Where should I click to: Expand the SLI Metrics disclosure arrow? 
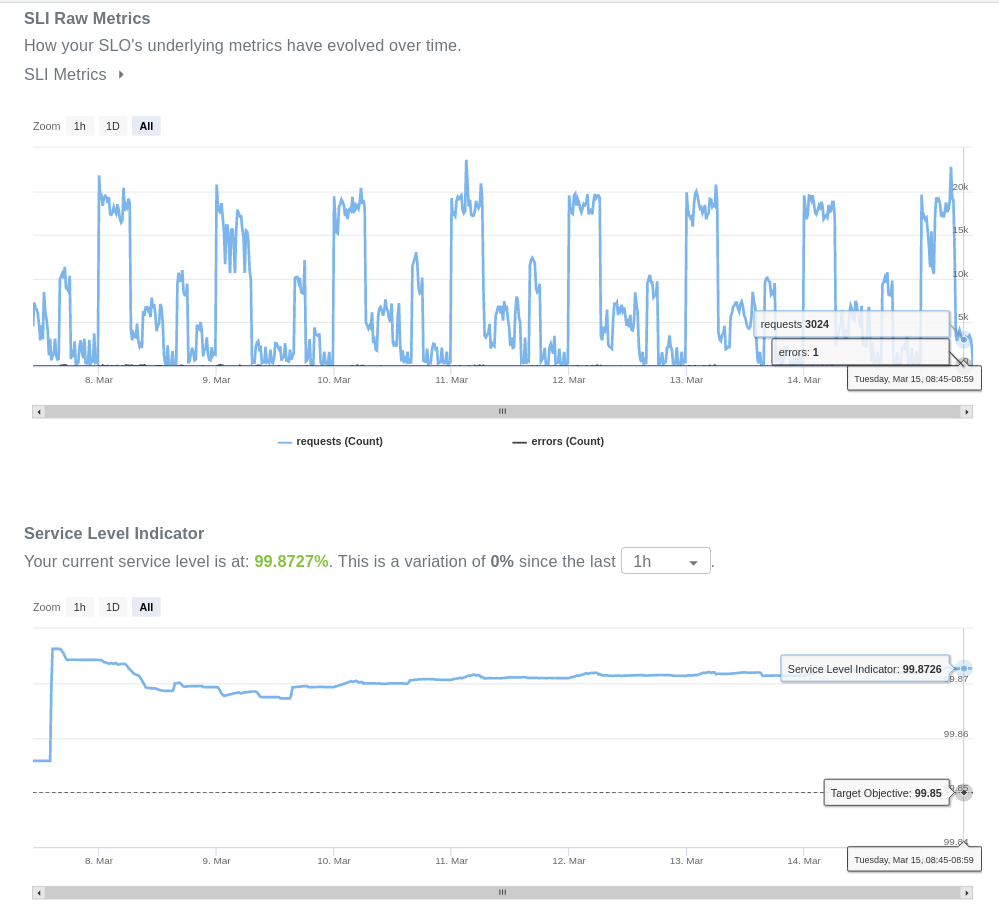point(121,75)
